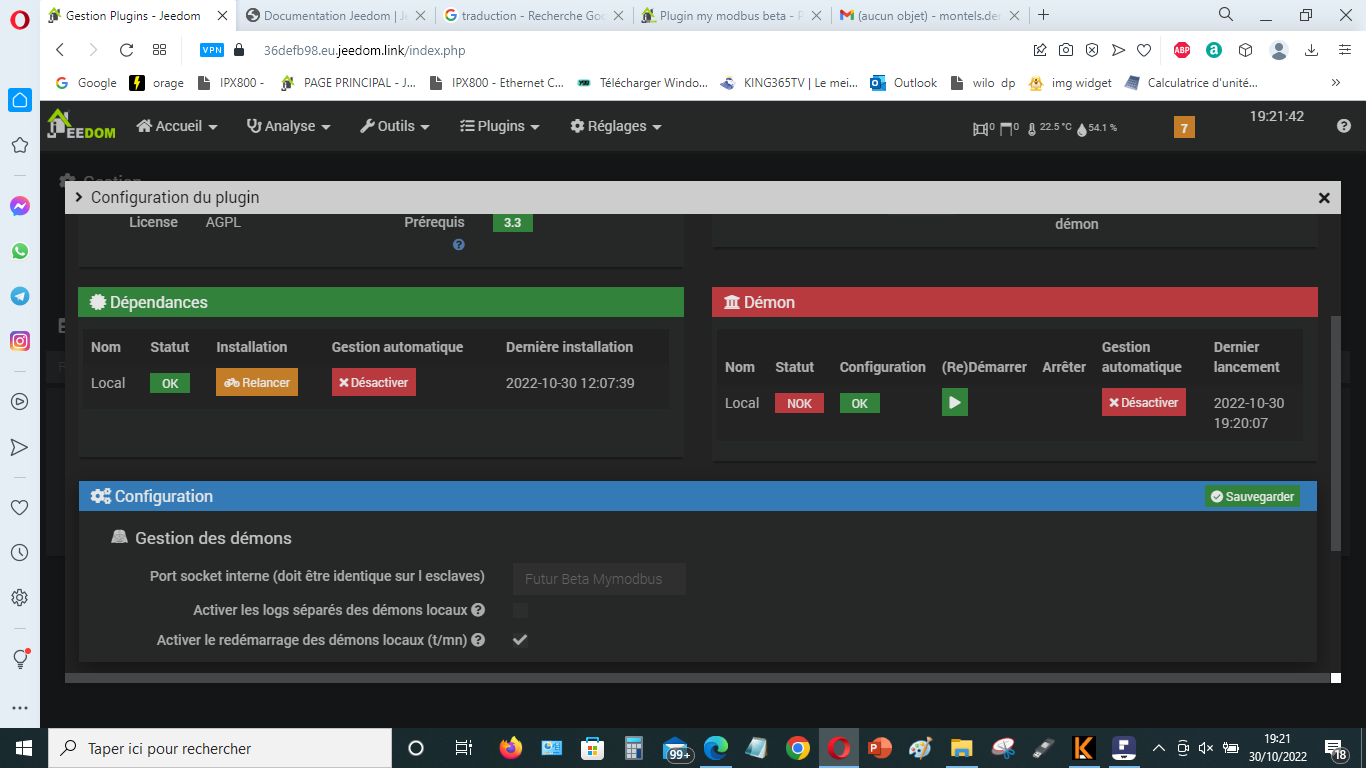The width and height of the screenshot is (1366, 768).
Task: Reload the current page
Action: [126, 50]
